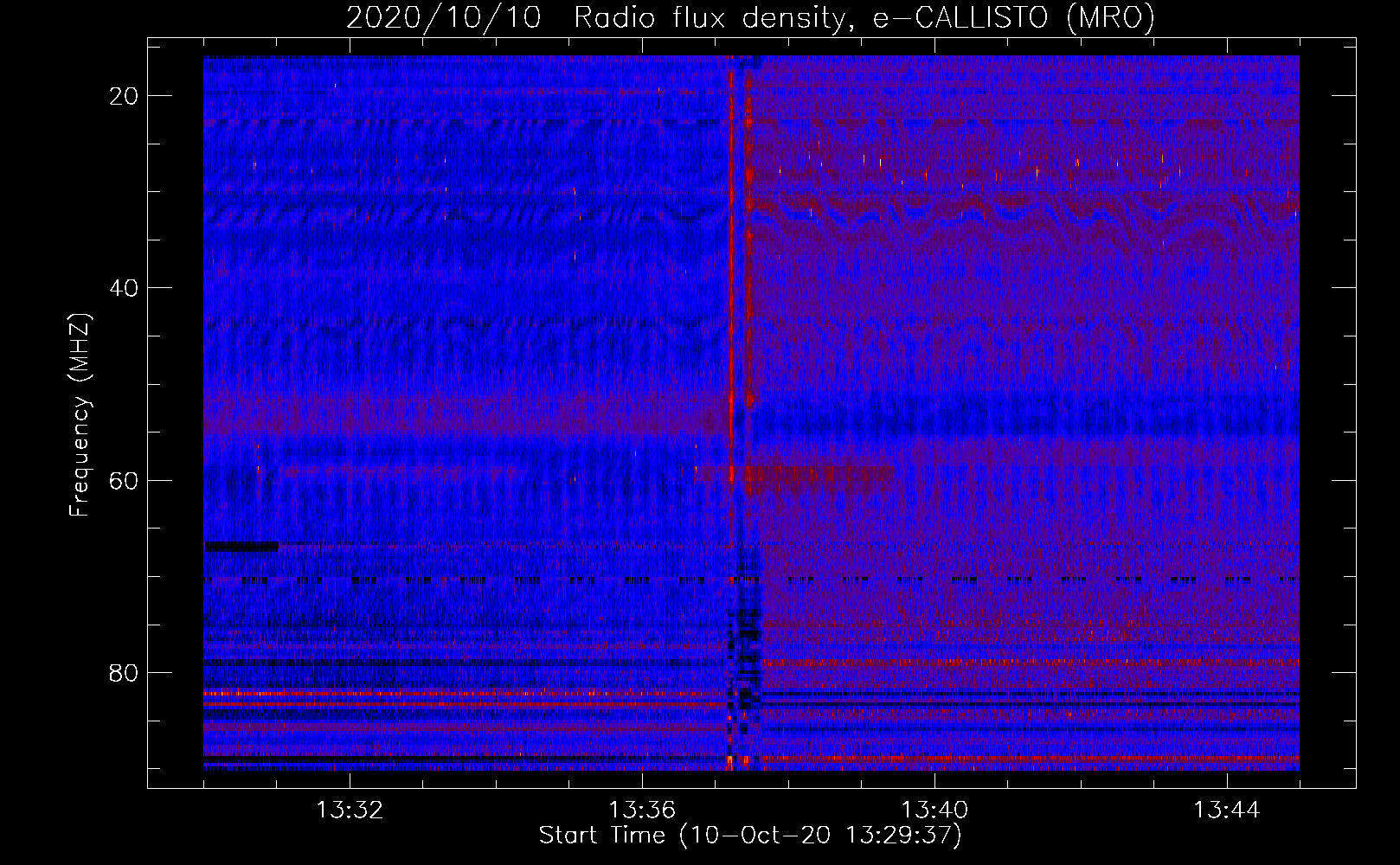1400x865 pixels.
Task: Click the plot title 'Radio flux density, e-CALLISTO (MRO)'
Action: (864, 18)
